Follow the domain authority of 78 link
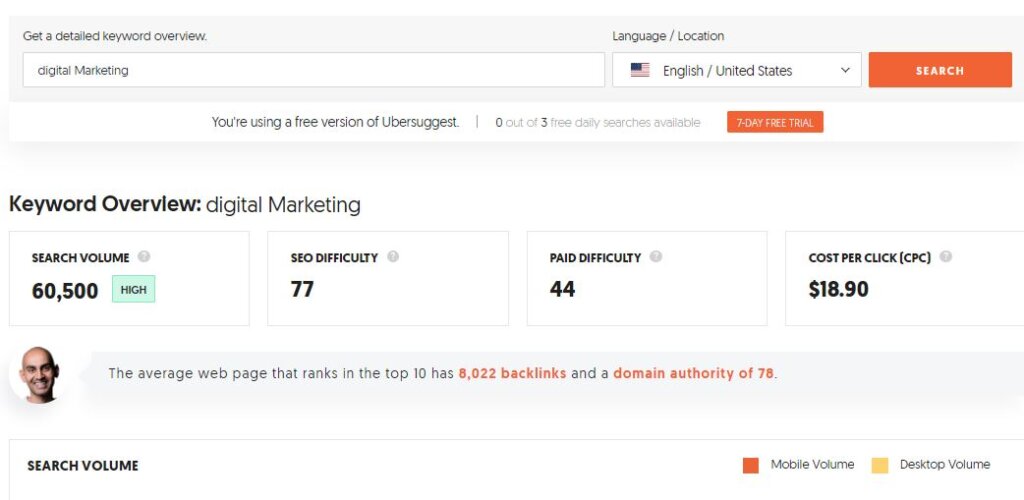This screenshot has width=1024, height=500. pos(694,373)
